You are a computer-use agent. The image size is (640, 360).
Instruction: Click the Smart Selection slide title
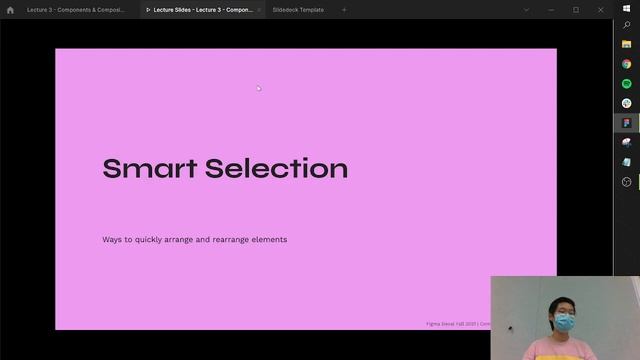tap(225, 168)
